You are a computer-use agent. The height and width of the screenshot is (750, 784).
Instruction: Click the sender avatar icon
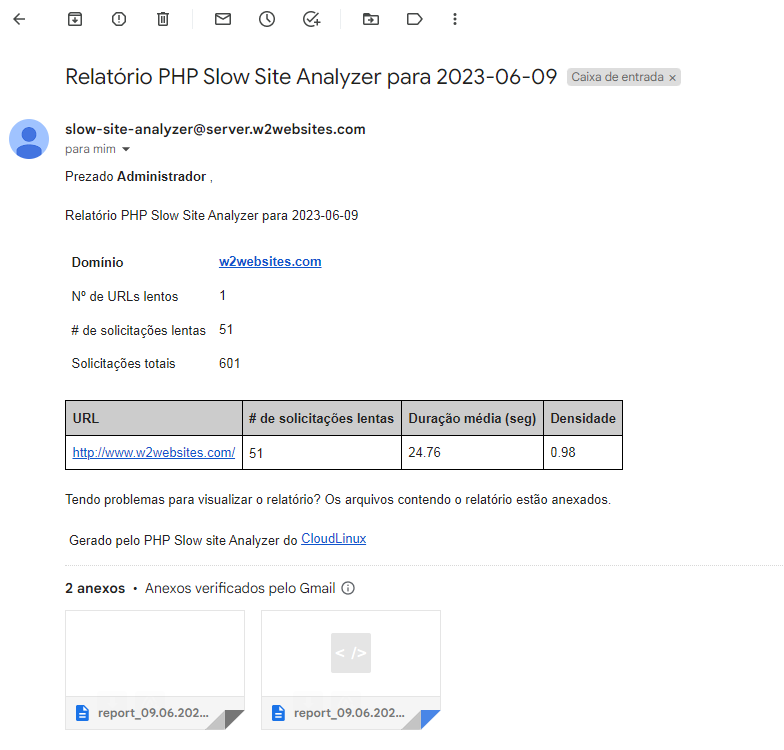point(29,139)
